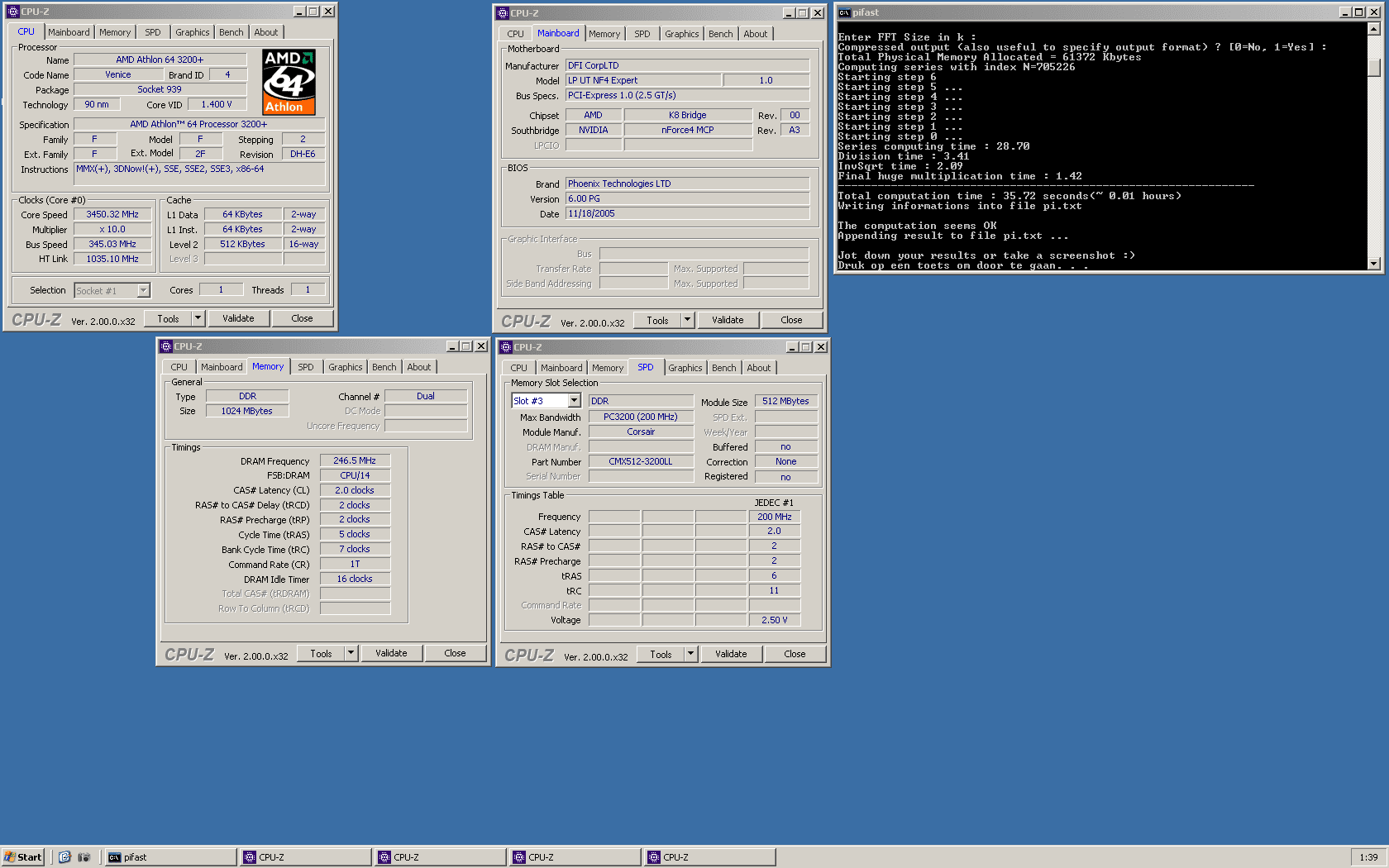Click the Code Name value Venice
Screen dimensions: 1389x868
point(118,74)
